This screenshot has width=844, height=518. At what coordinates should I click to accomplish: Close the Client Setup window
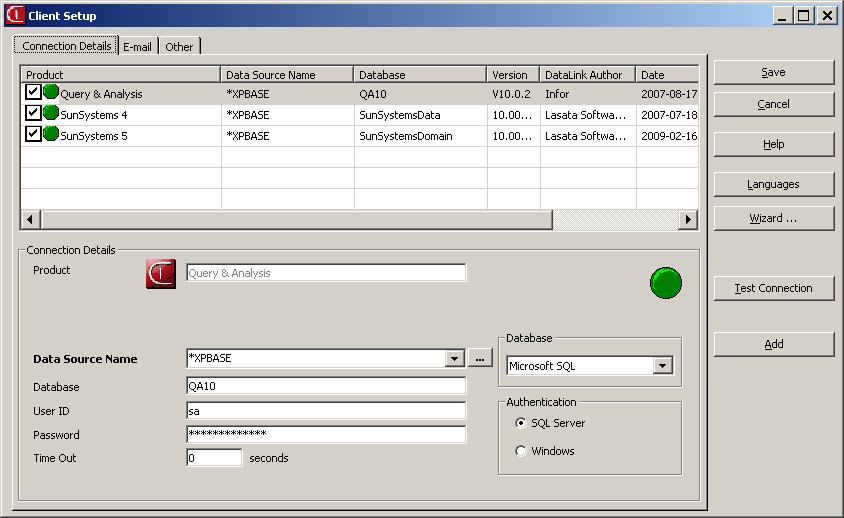click(827, 15)
